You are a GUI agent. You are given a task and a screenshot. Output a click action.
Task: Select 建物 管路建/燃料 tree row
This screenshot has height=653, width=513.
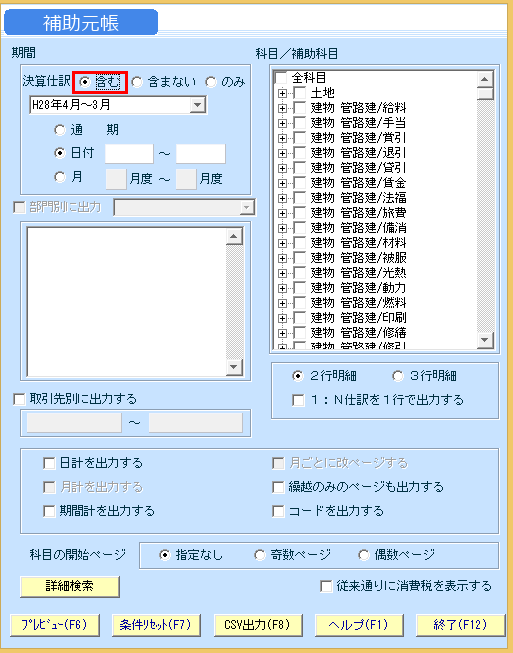coord(358,303)
